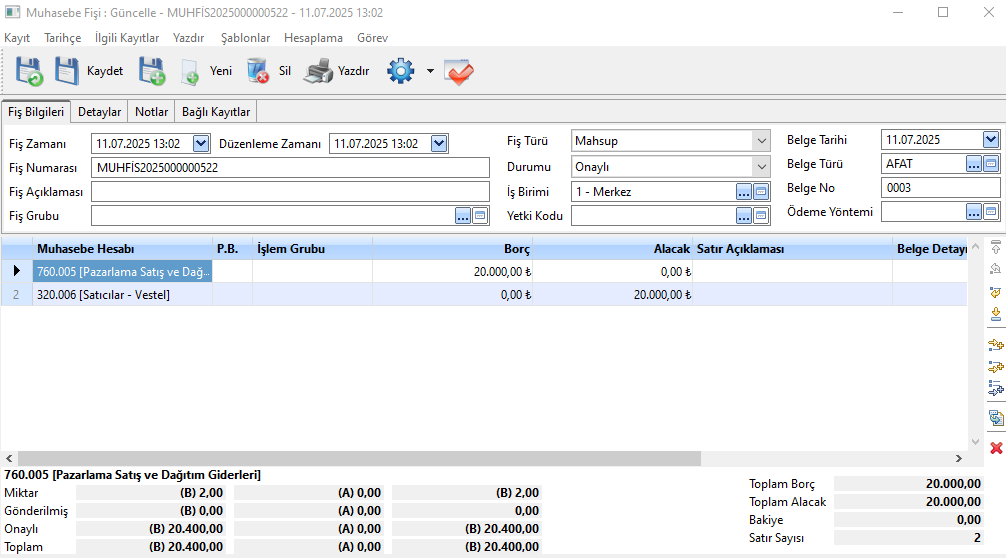The image size is (1006, 558).
Task: Switch to the Bağlı Kayıtlar tab
Action: pyautogui.click(x=215, y=112)
